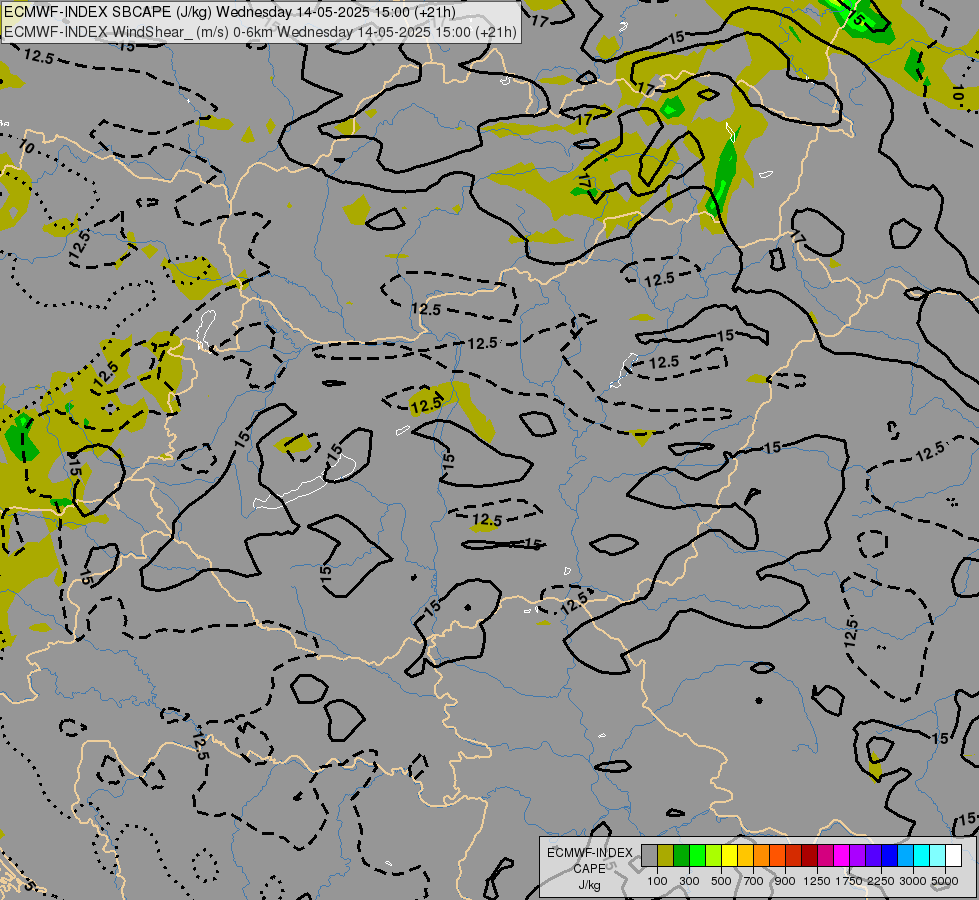979x900 pixels.
Task: Pick the bright magenta legend swatch
Action: point(842,855)
